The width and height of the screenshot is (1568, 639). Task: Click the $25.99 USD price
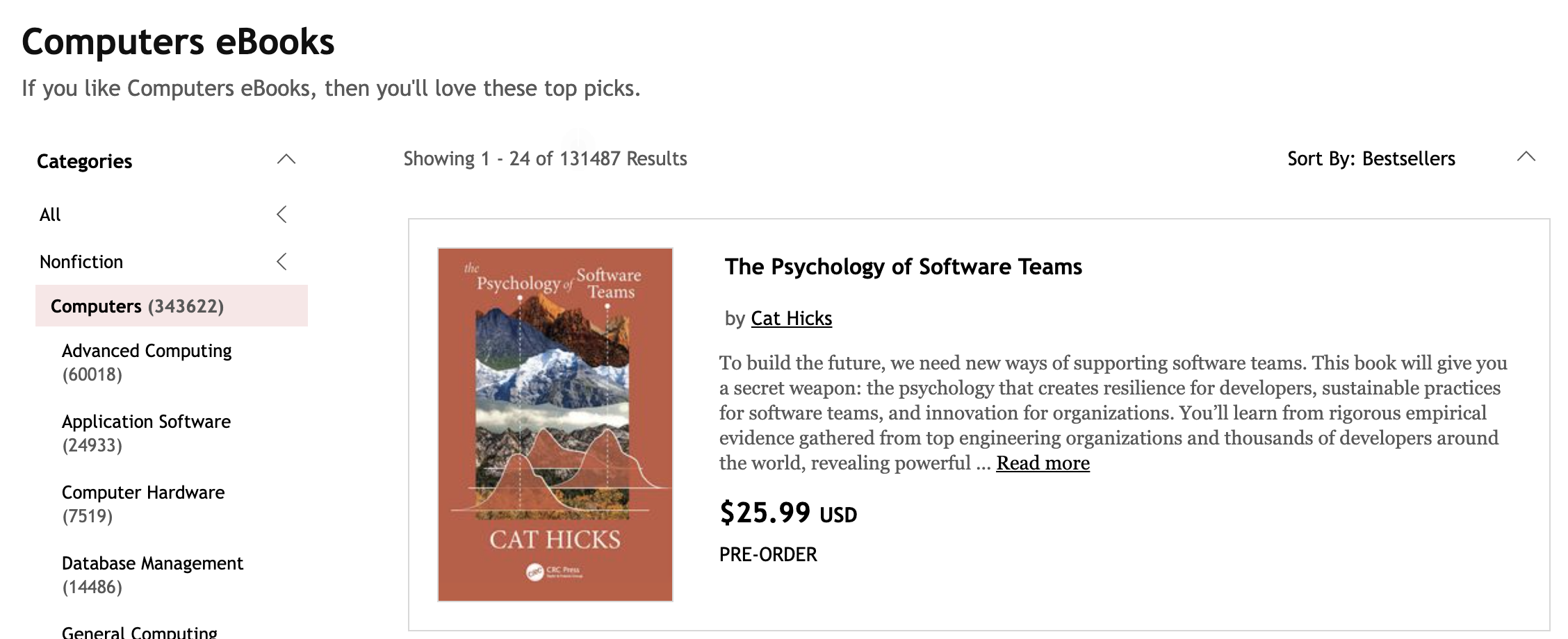788,513
